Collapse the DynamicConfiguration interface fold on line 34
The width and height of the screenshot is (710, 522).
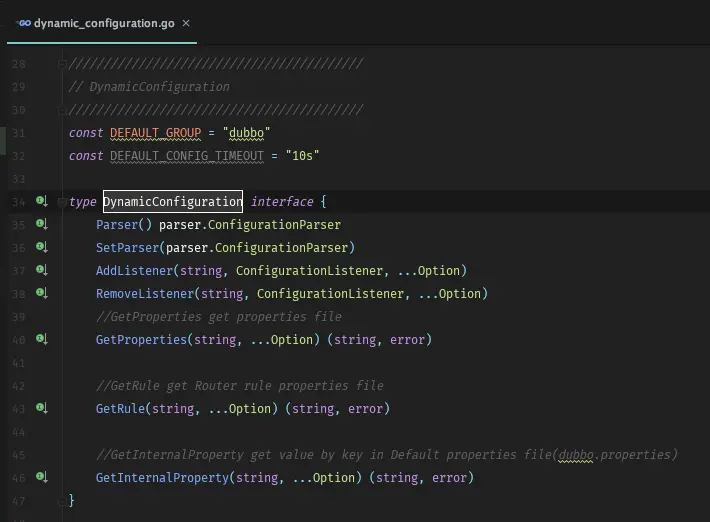pyautogui.click(x=62, y=202)
